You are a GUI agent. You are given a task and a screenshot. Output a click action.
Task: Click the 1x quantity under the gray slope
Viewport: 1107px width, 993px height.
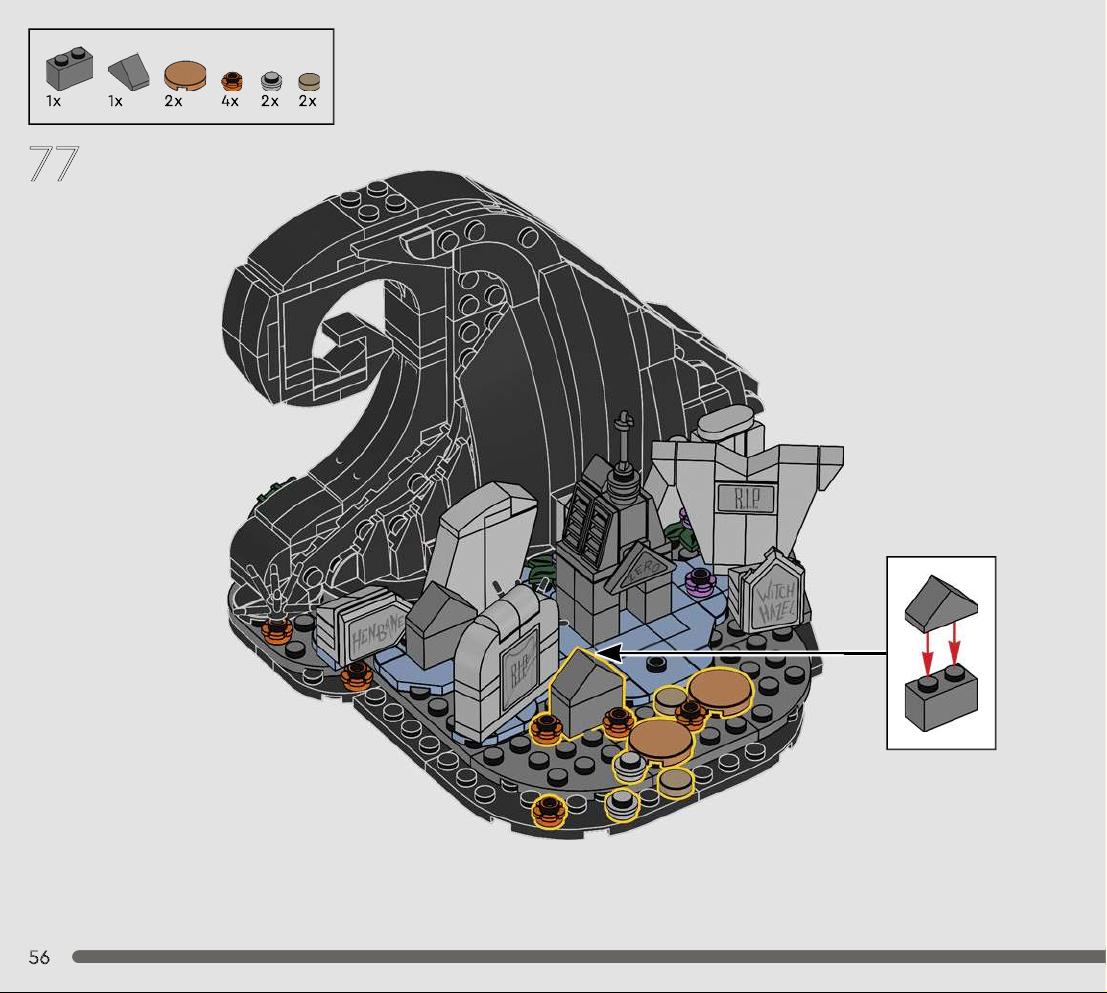point(116,101)
